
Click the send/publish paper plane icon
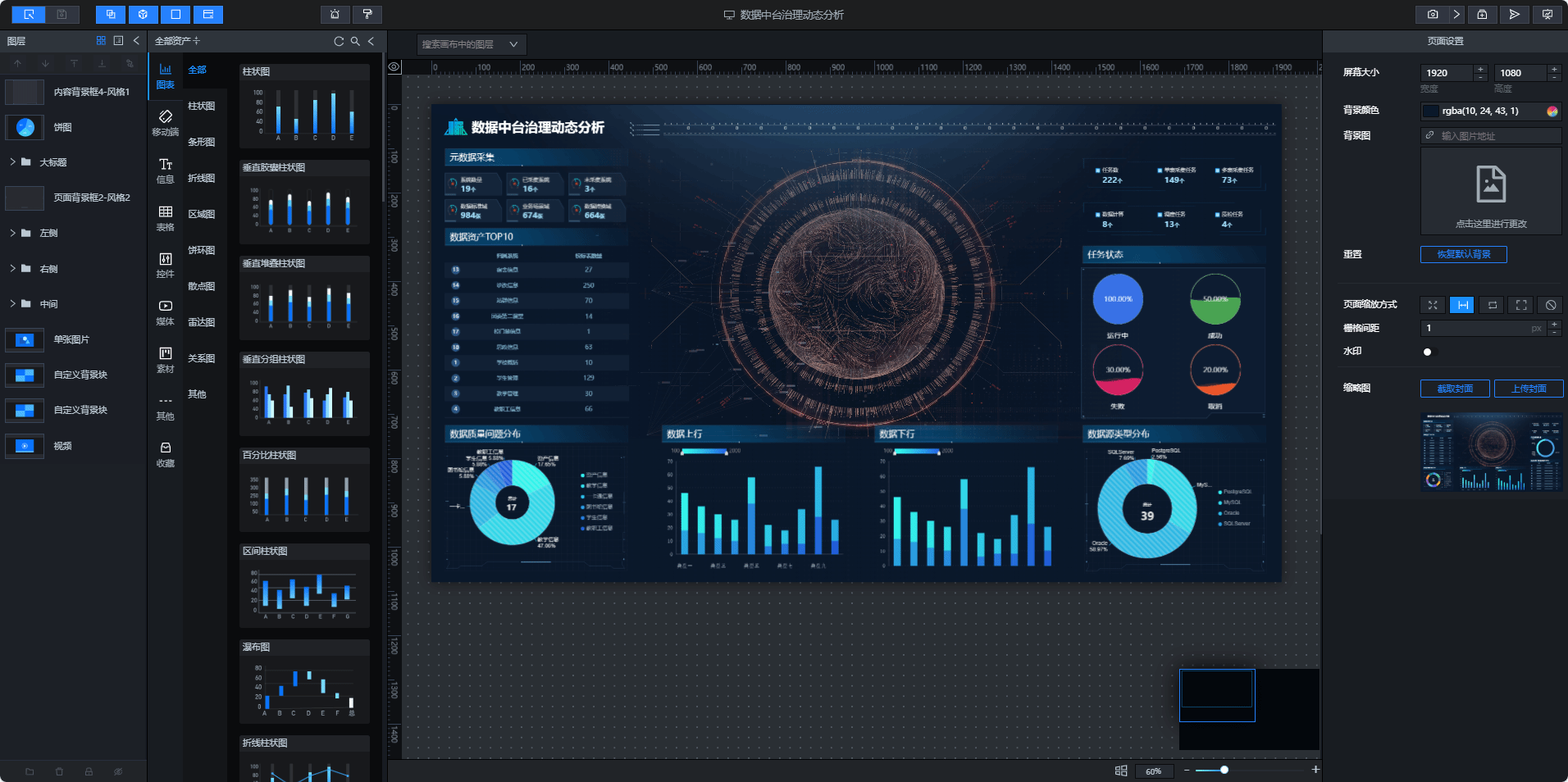(1514, 15)
